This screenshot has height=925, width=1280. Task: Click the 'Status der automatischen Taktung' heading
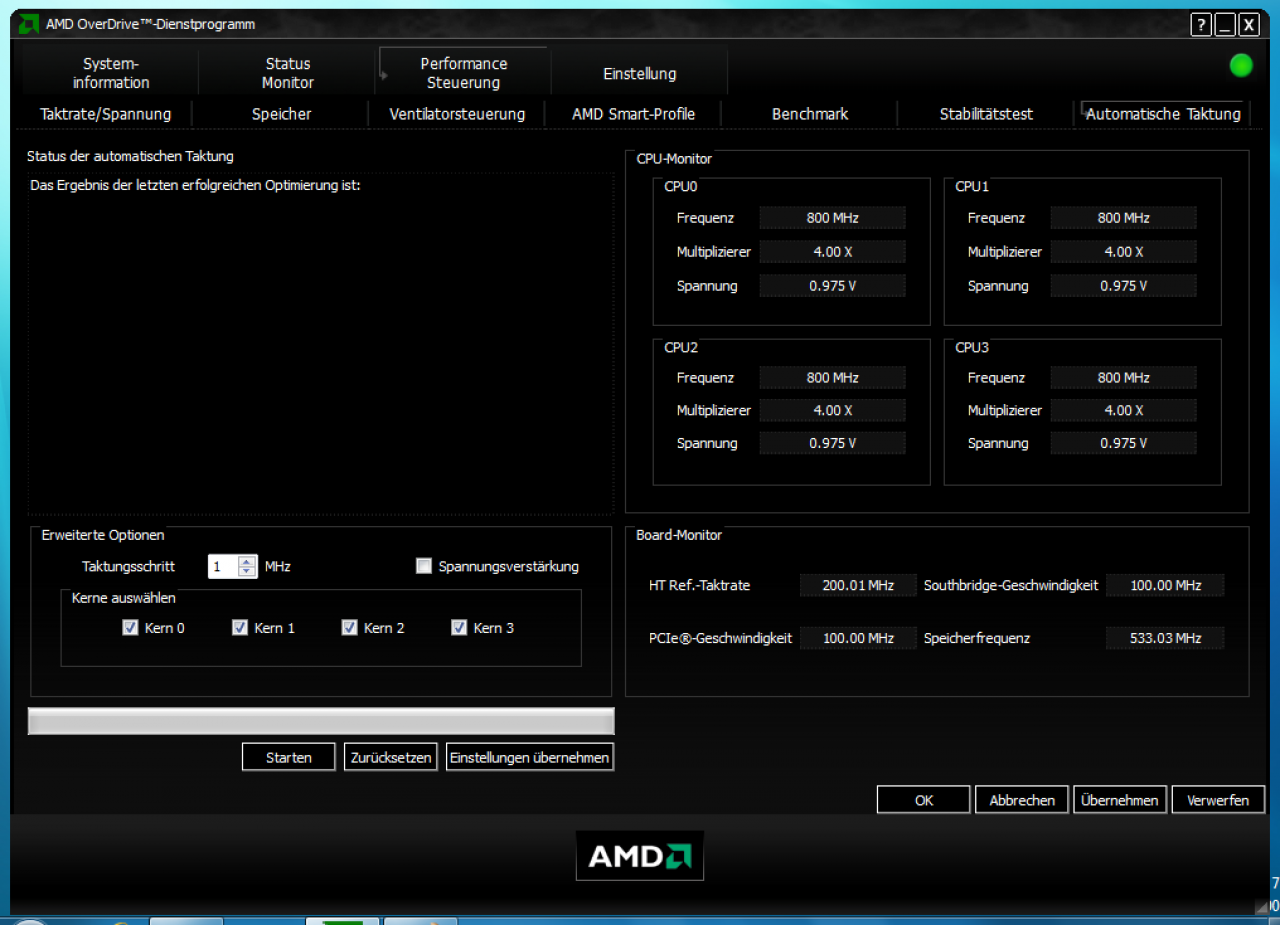pyautogui.click(x=130, y=157)
